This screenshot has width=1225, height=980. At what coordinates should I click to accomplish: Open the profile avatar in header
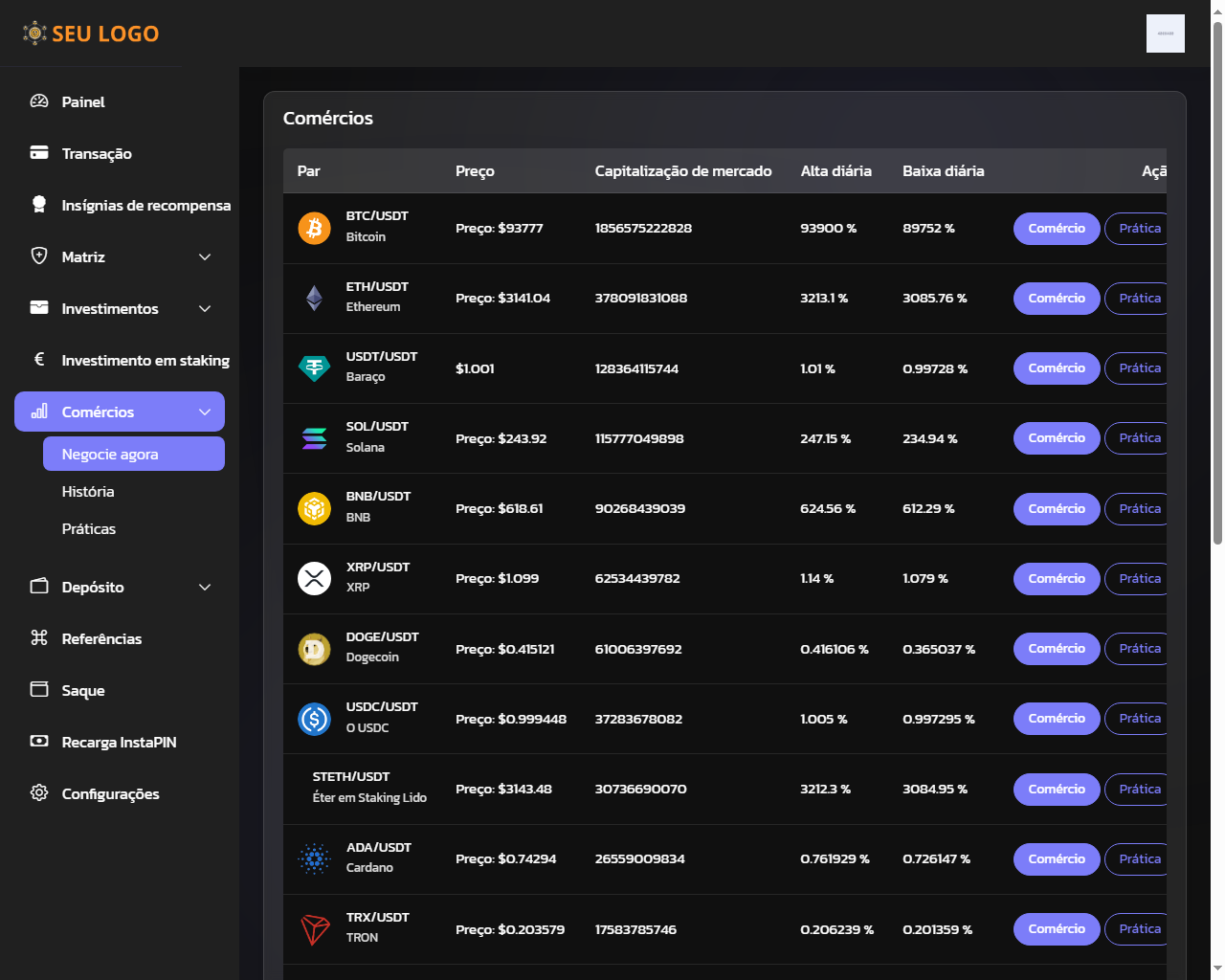[x=1165, y=33]
